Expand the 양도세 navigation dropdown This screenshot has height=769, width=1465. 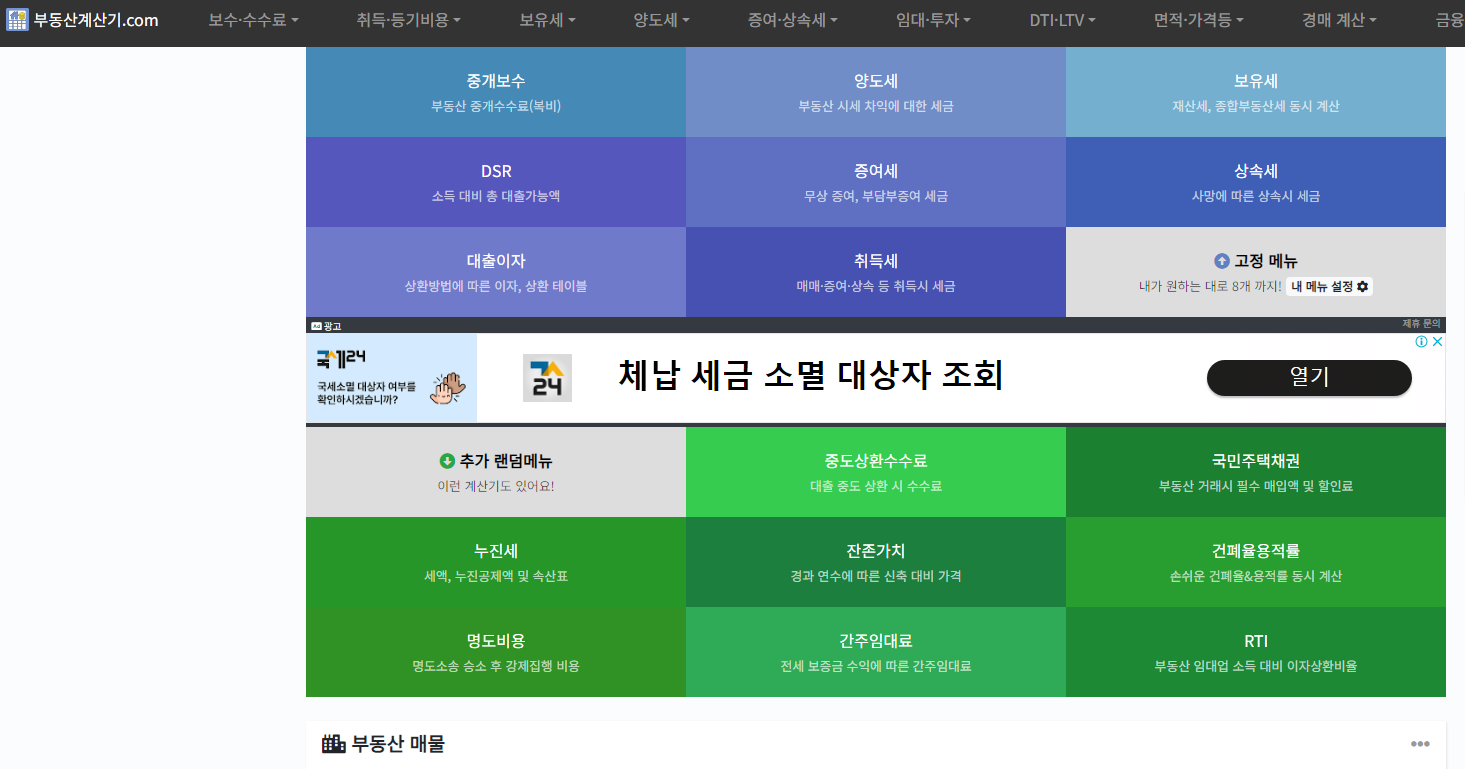click(659, 18)
